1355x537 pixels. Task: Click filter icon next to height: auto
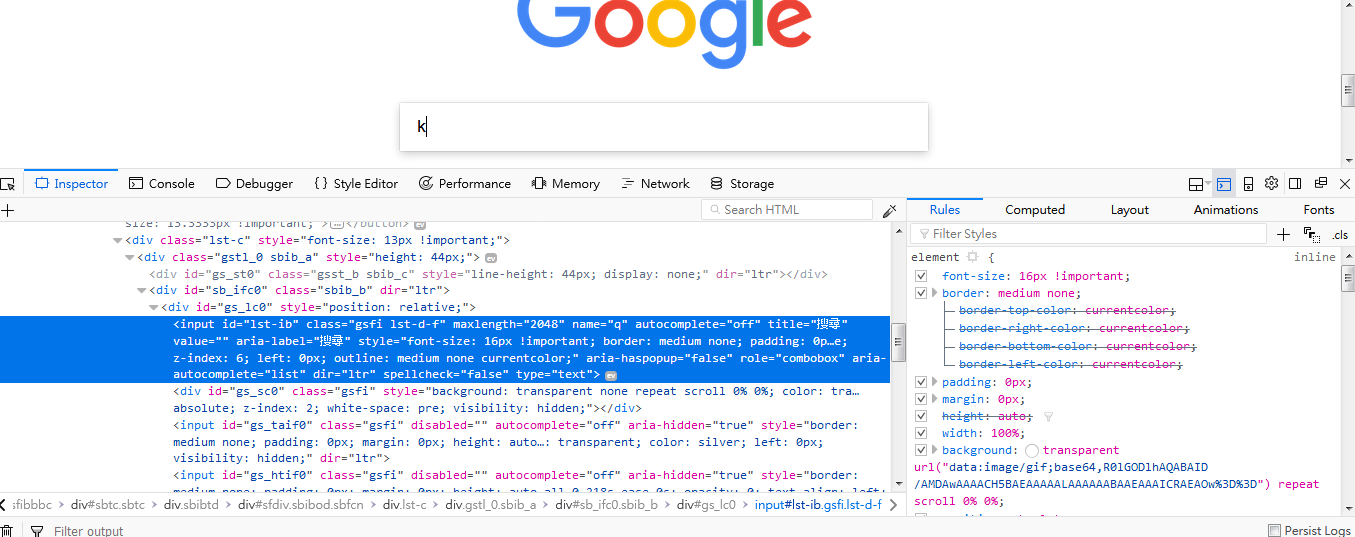click(1048, 416)
